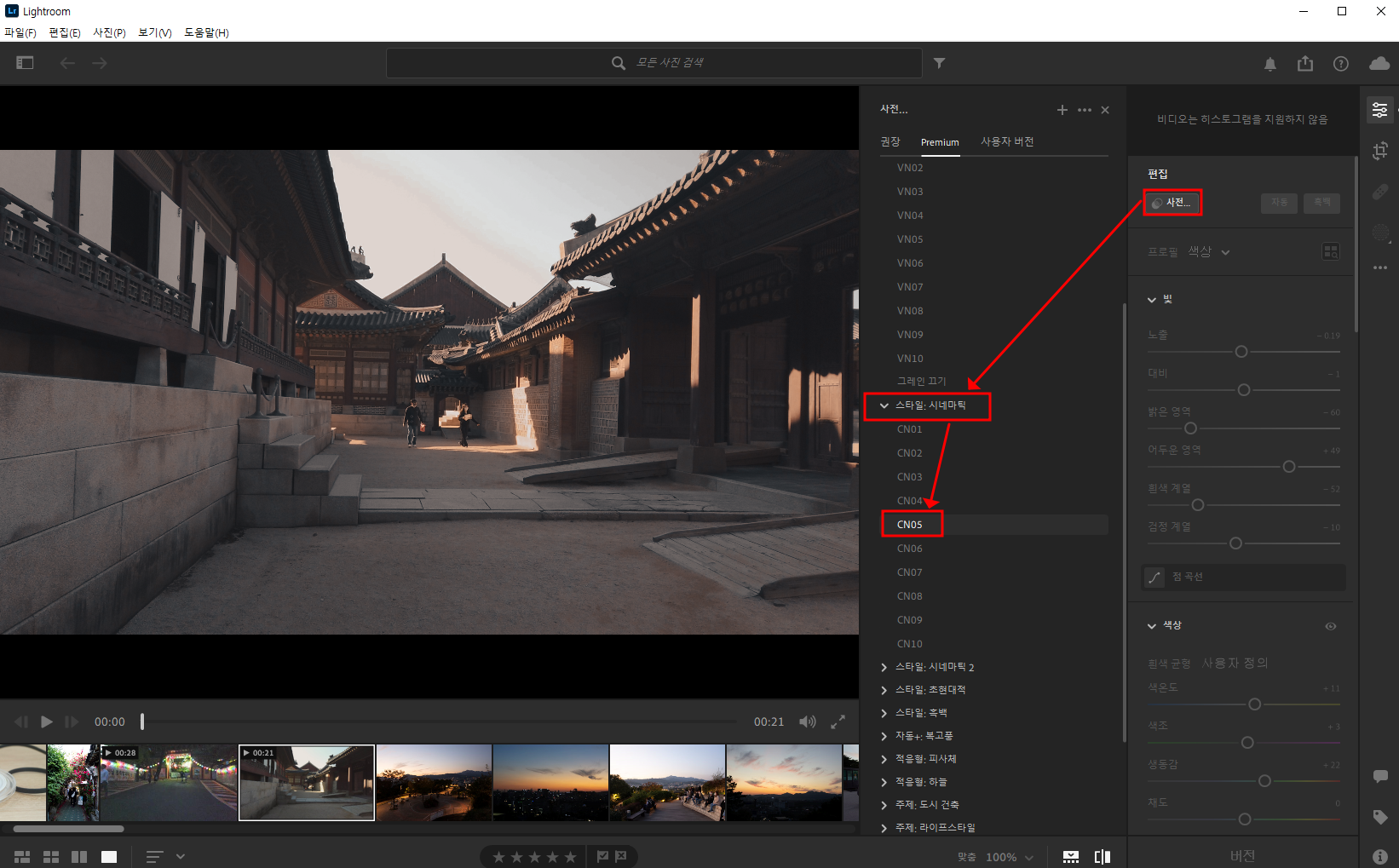1399x868 pixels.
Task: Expand the 스타일: 시네마틱 2 group
Action: point(884,667)
